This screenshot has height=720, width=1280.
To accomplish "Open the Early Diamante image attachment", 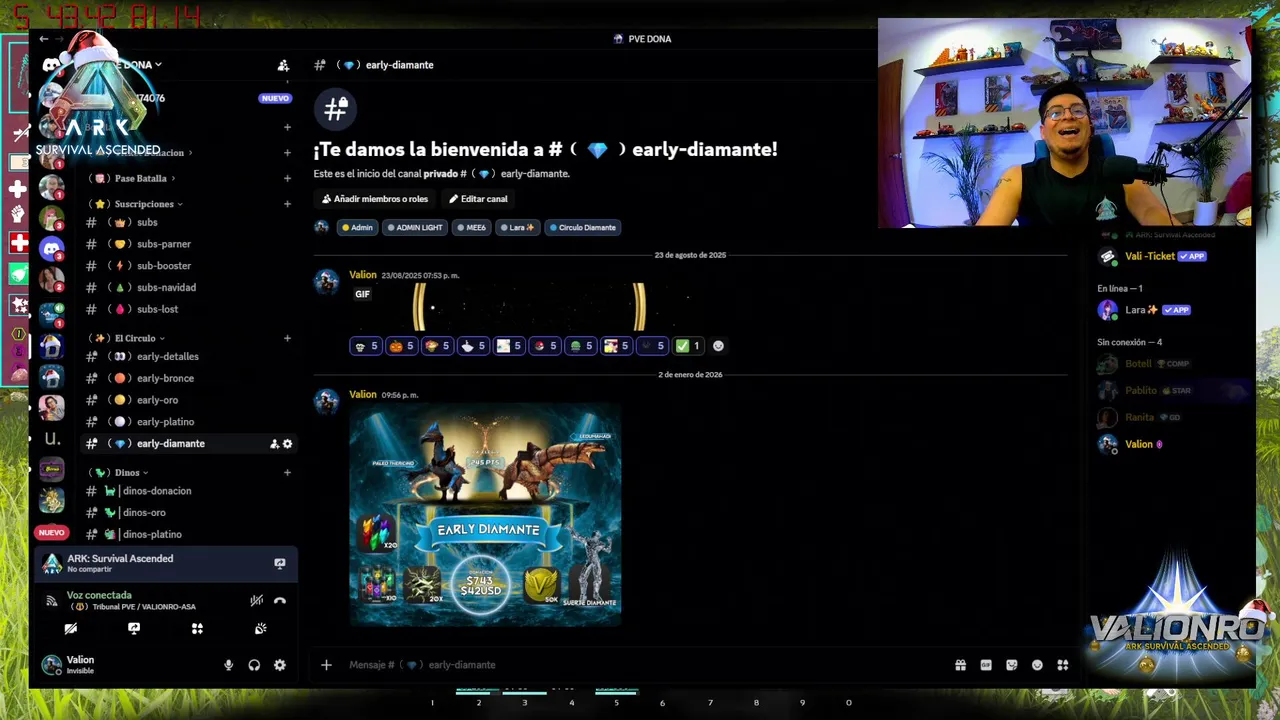I will [485, 515].
